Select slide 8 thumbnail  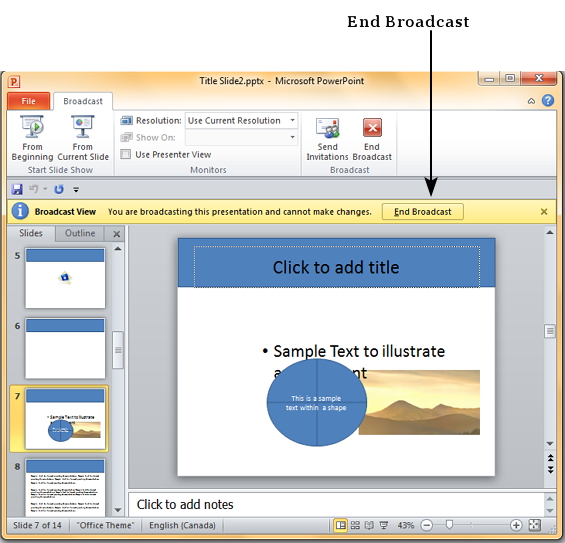(65, 488)
